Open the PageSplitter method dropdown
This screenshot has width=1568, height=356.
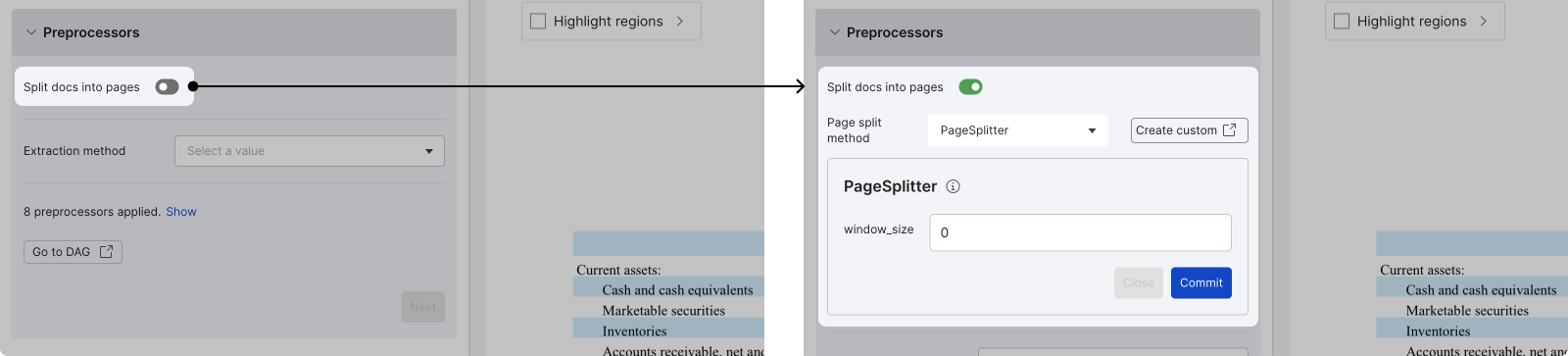pos(1017,130)
